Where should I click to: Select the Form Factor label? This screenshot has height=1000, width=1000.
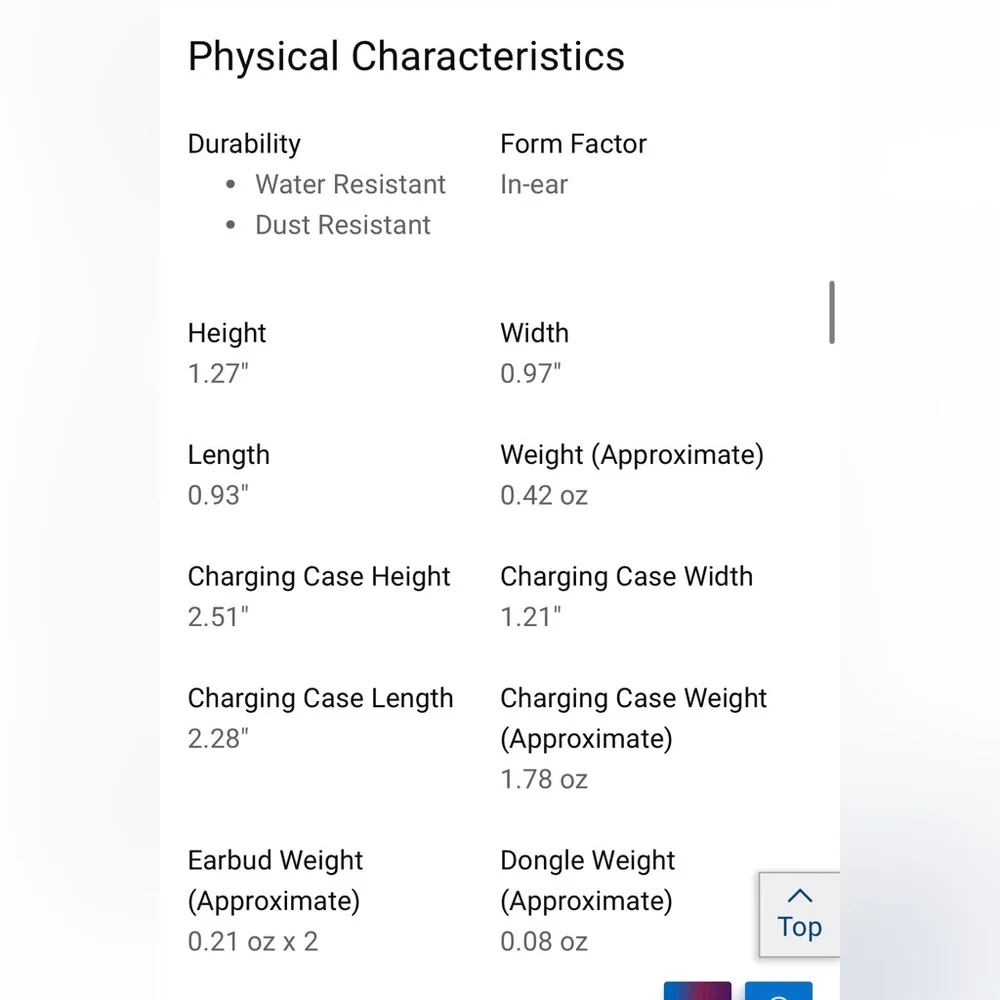(573, 143)
